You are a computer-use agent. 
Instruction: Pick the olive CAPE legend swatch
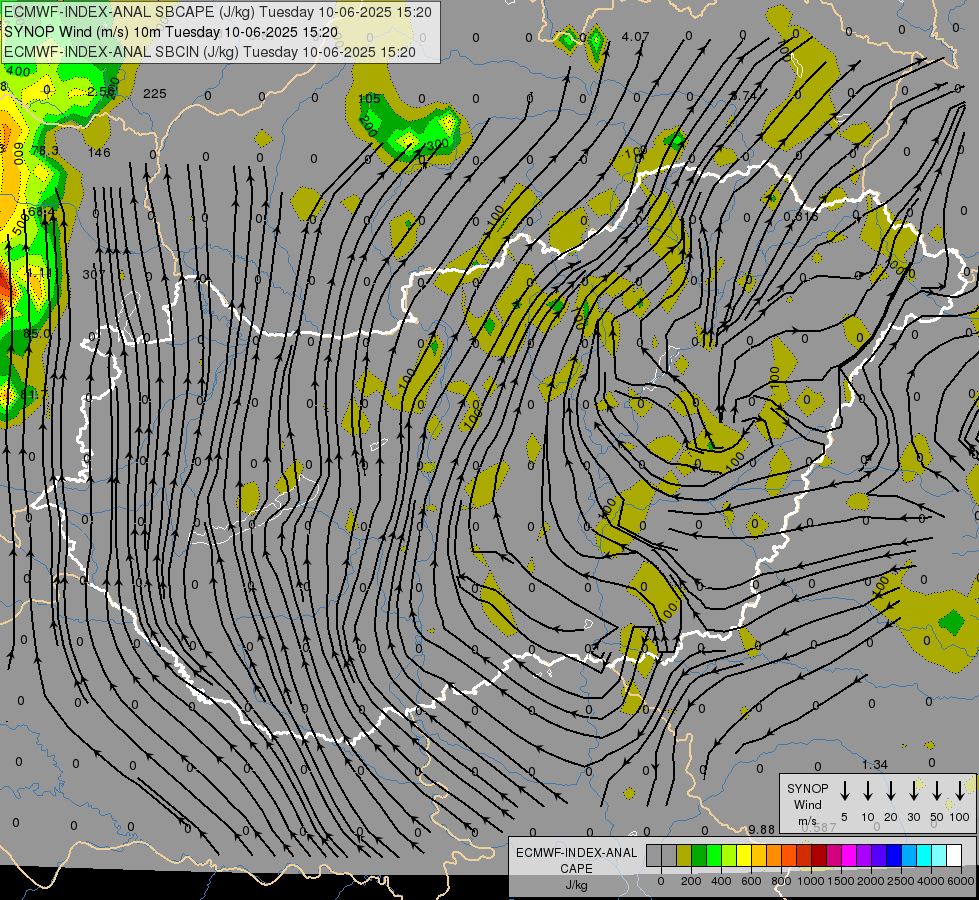(684, 856)
